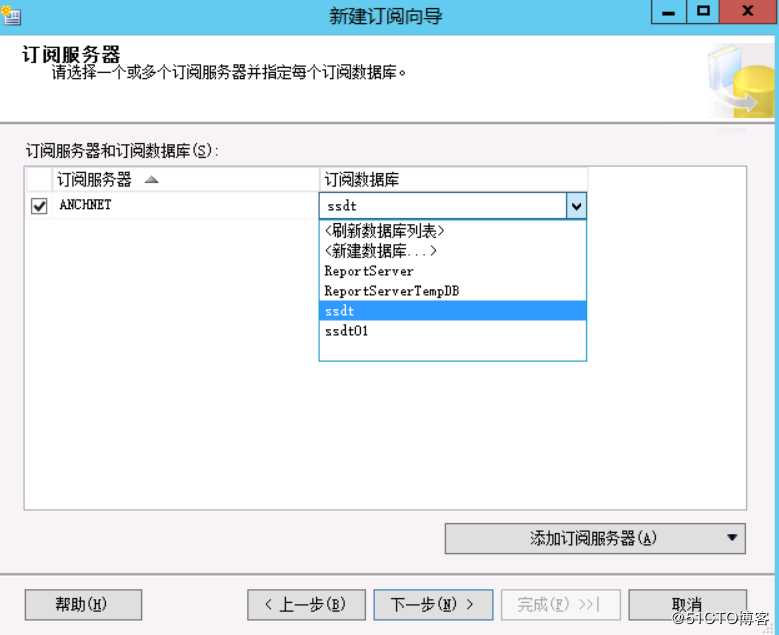779x635 pixels.
Task: Click the wizard icon in title bar
Action: click(x=11, y=15)
